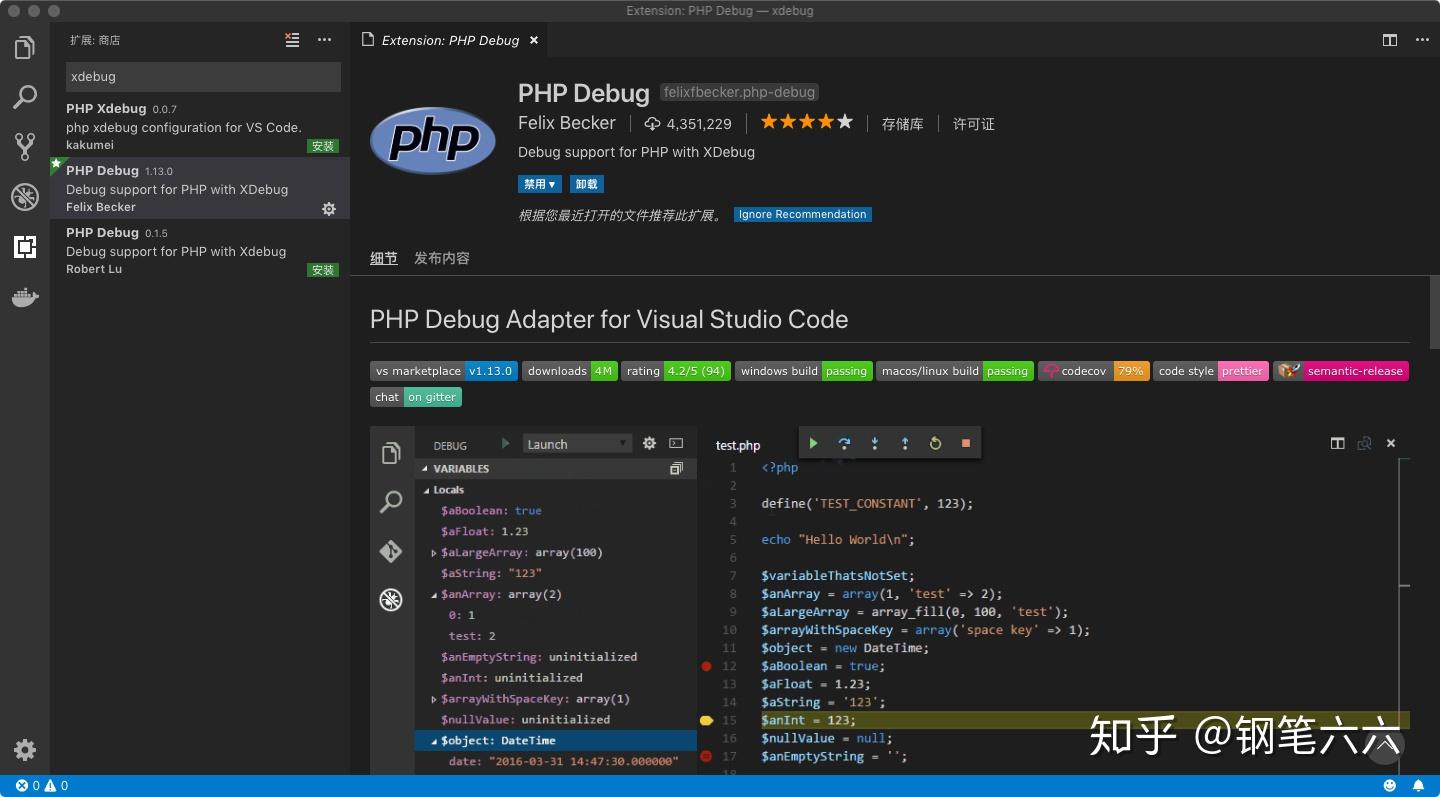Click the code style prettier badge
1440x797 pixels.
(x=1211, y=371)
